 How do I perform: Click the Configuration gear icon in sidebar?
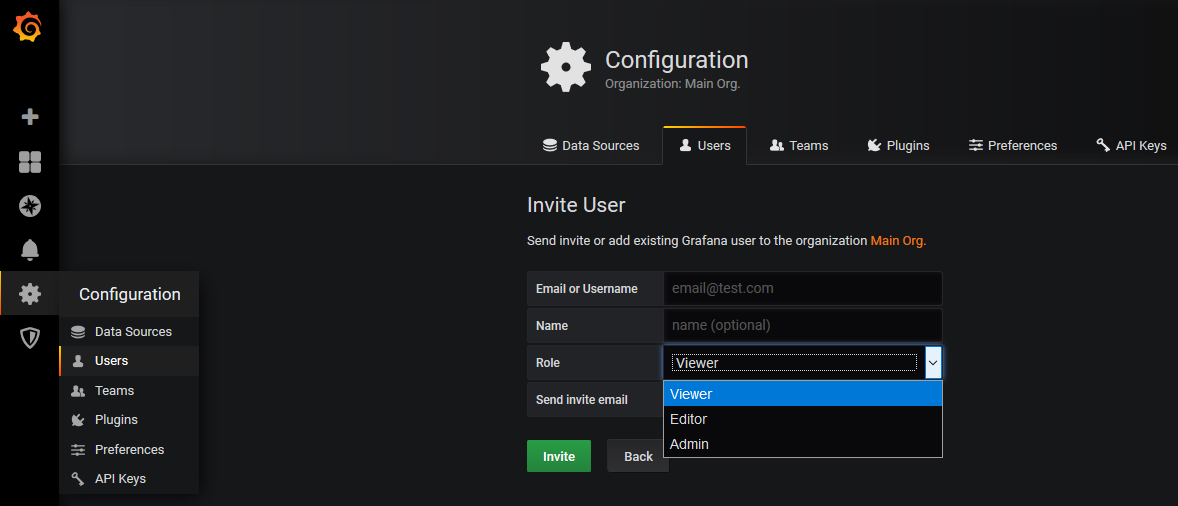(x=30, y=294)
